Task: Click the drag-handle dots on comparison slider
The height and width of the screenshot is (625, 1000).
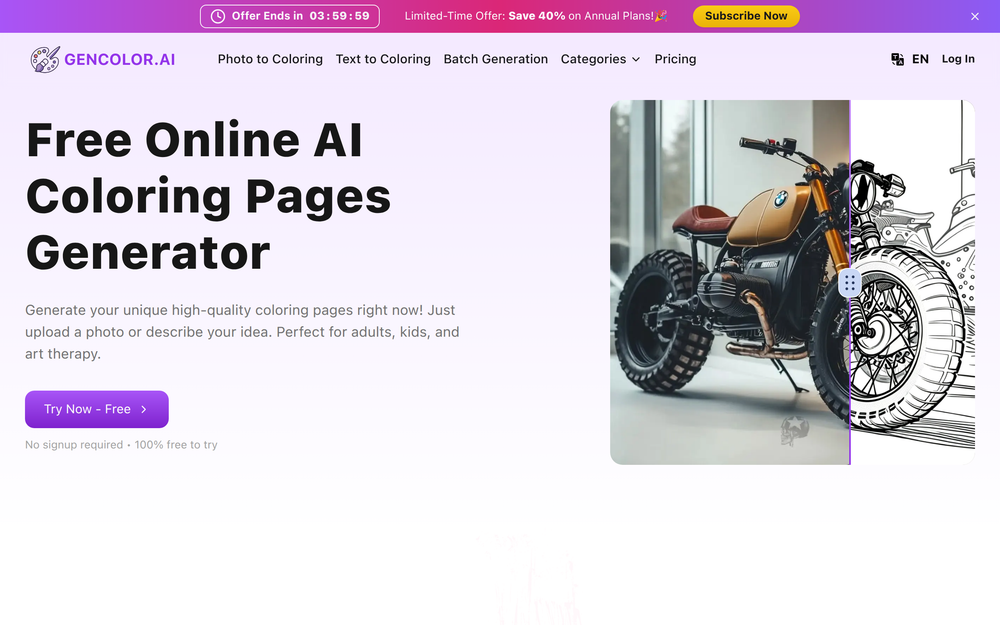Action: (x=849, y=283)
